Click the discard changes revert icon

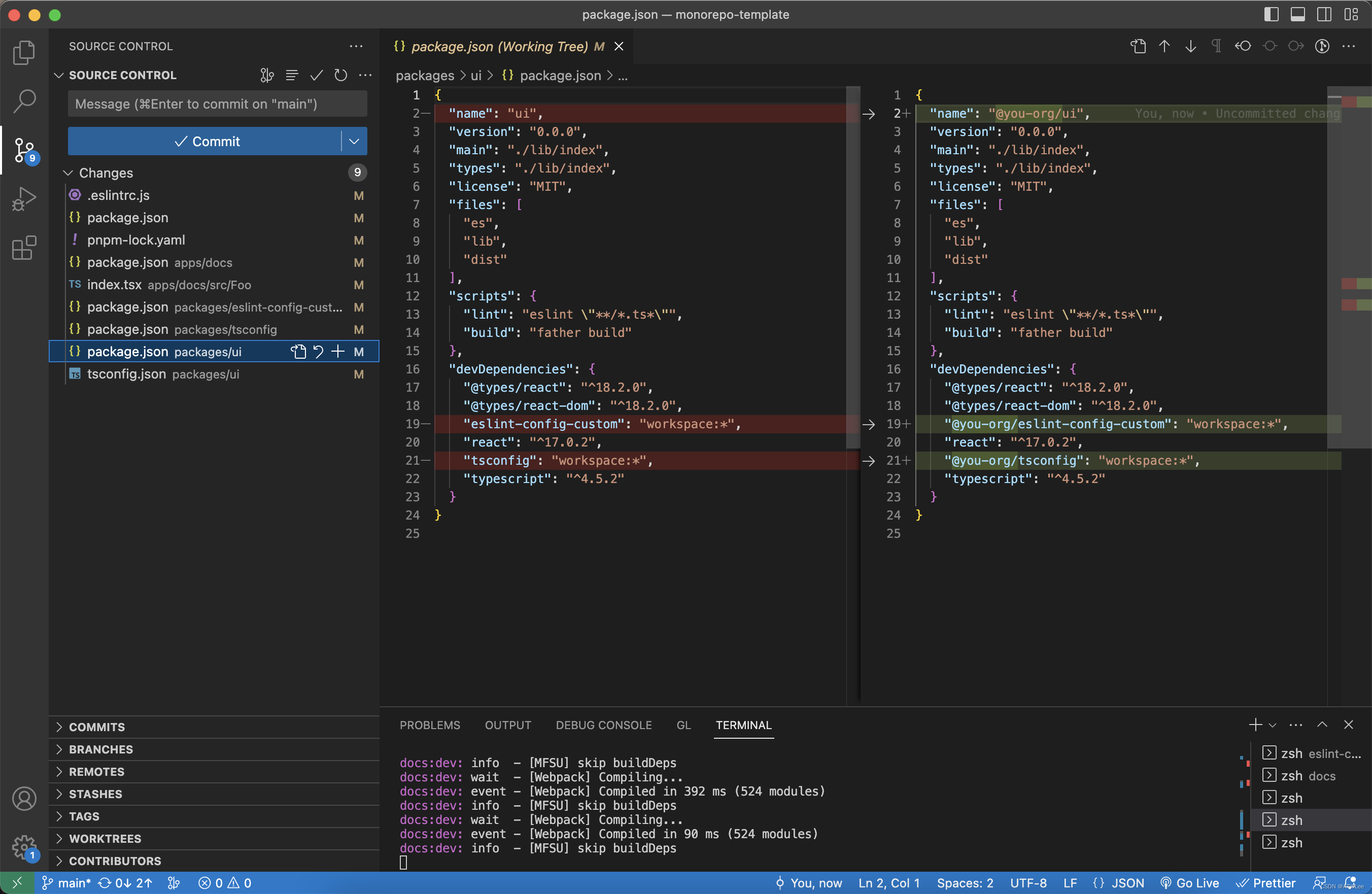[318, 351]
